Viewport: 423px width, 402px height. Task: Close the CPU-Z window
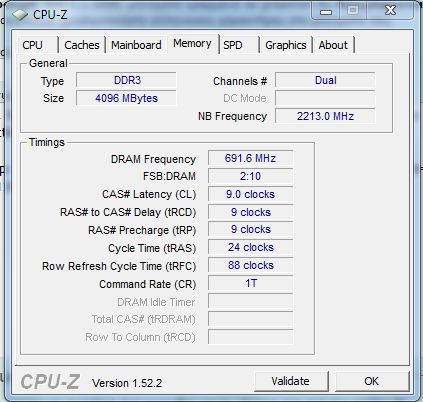[391, 10]
